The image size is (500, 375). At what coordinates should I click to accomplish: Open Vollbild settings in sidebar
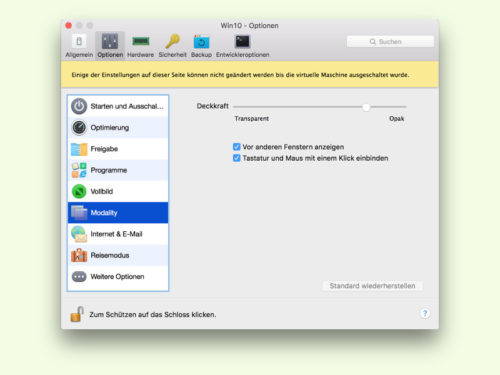tap(118, 192)
